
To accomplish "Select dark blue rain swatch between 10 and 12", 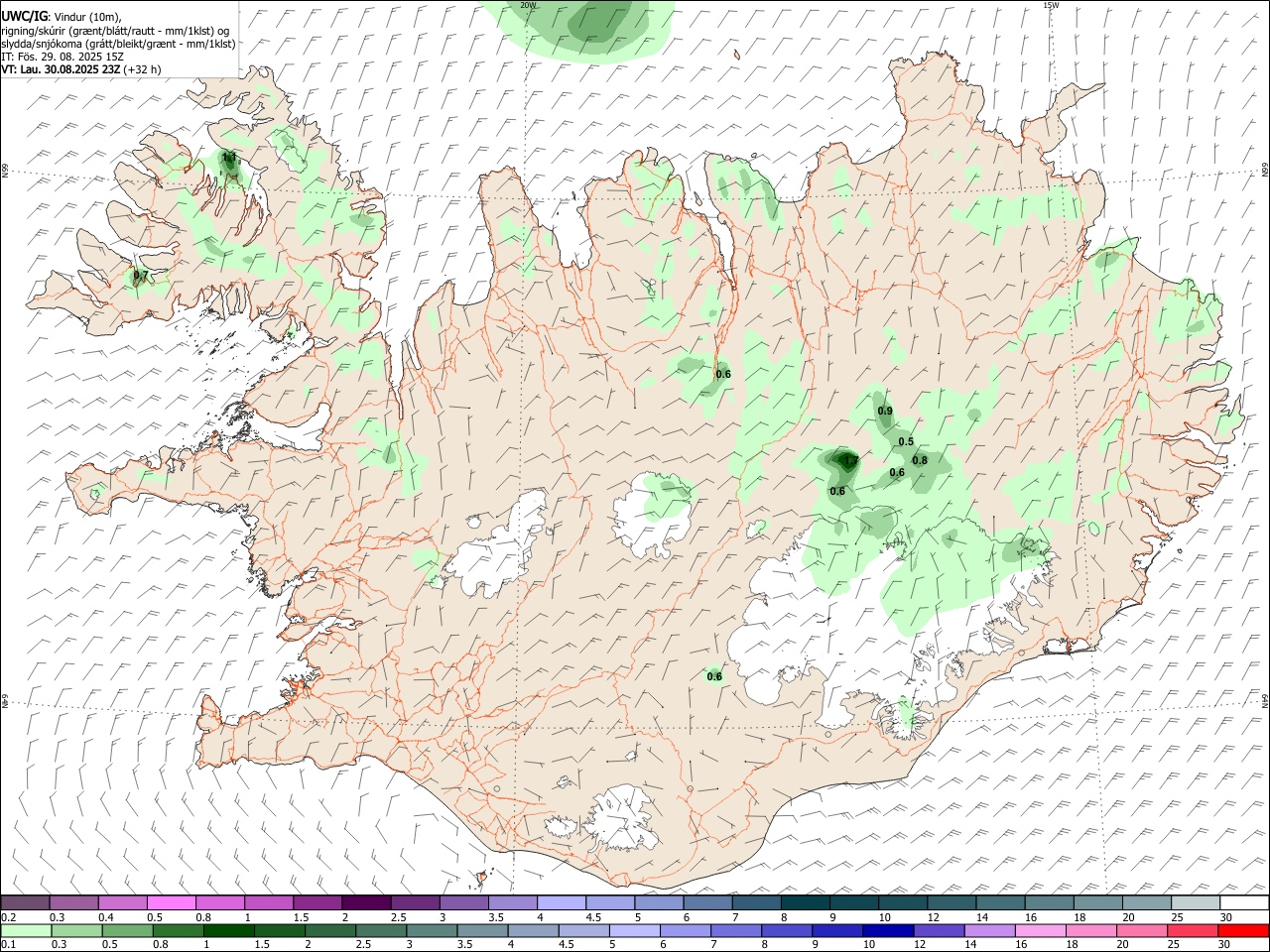I will 887,930.
